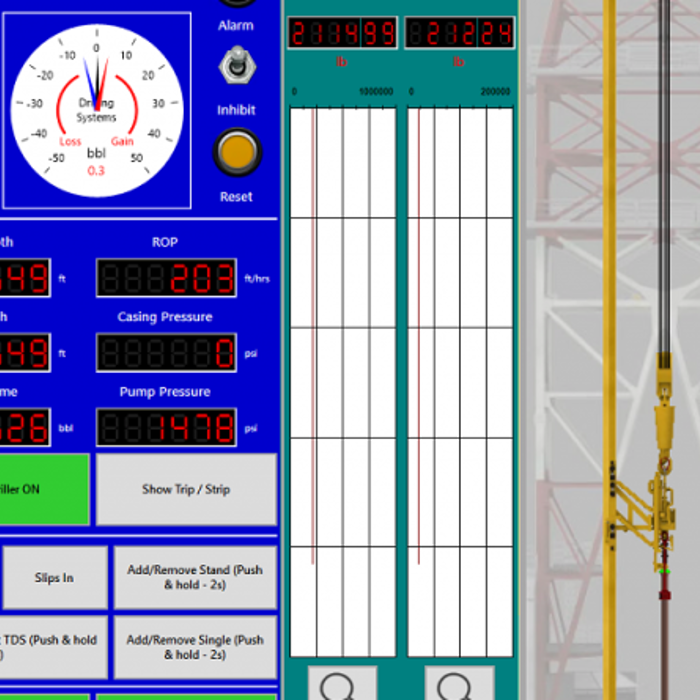
Task: Click circular icon below right strip chart
Action: point(460,683)
